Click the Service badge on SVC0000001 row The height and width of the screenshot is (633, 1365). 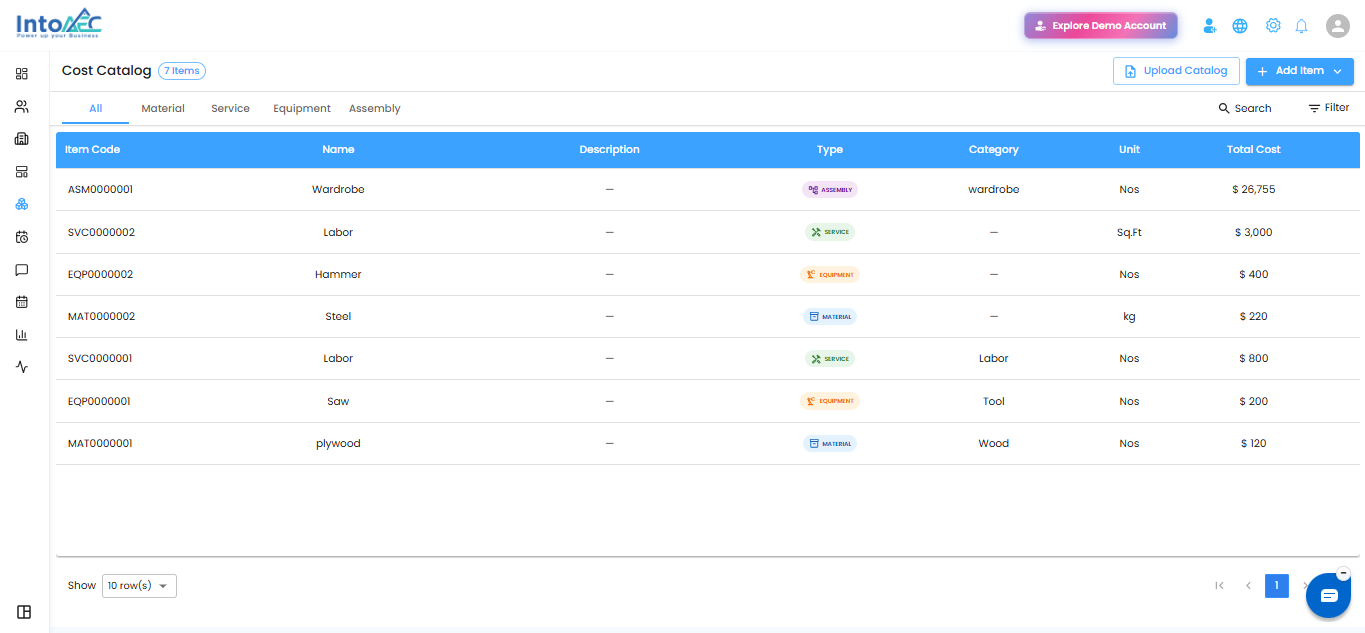(830, 359)
